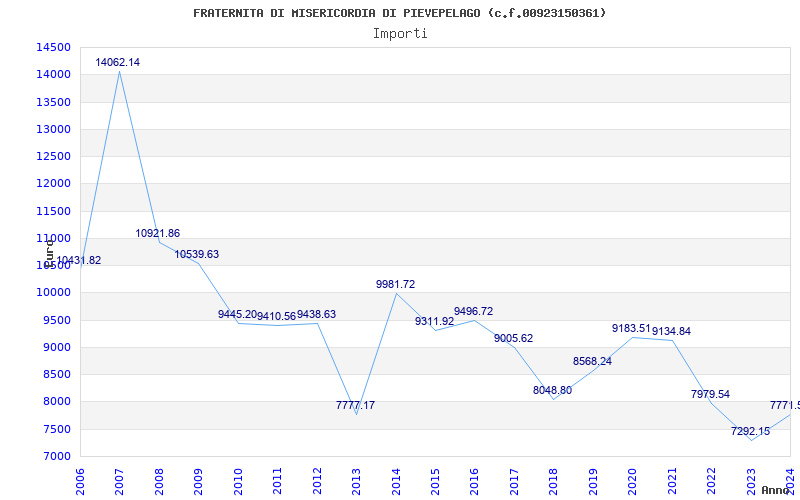The width and height of the screenshot is (800, 500).
Task: Click the 2021 year axis label
Action: pos(672,482)
